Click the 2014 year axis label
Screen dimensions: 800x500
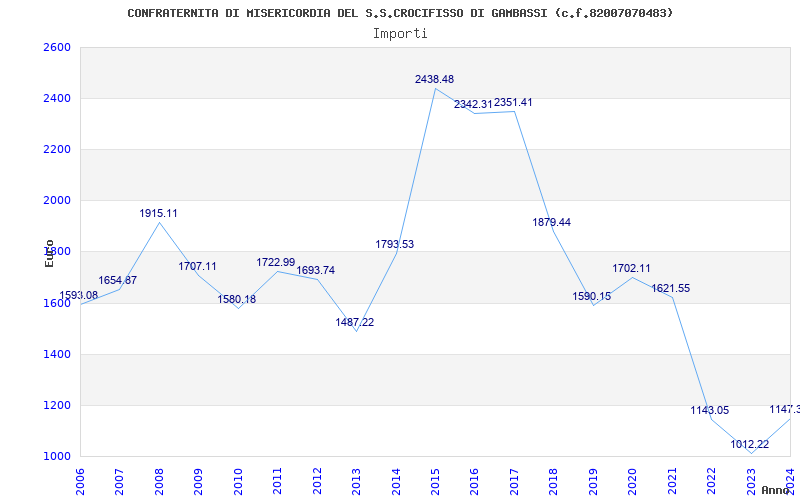396,481
